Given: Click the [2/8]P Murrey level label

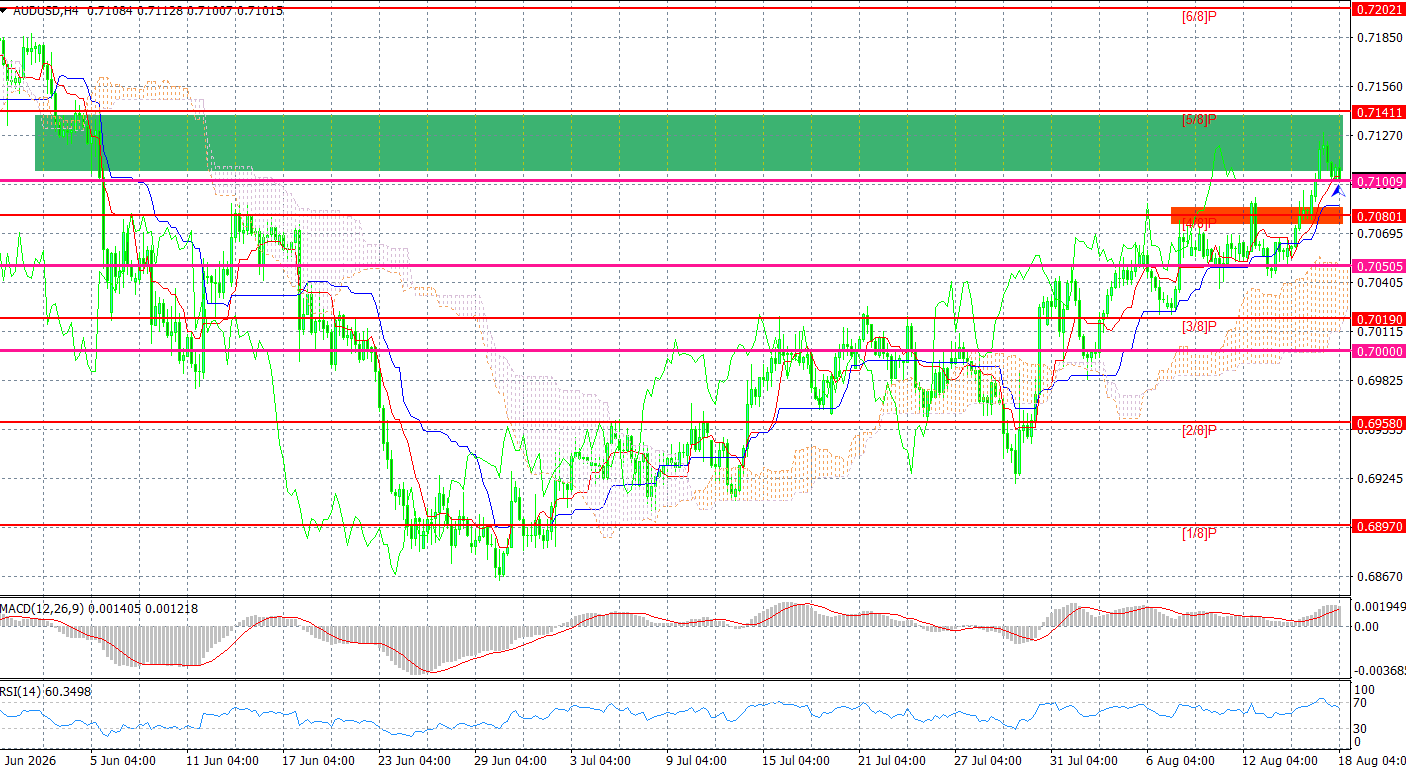Looking at the screenshot, I should (1199, 430).
